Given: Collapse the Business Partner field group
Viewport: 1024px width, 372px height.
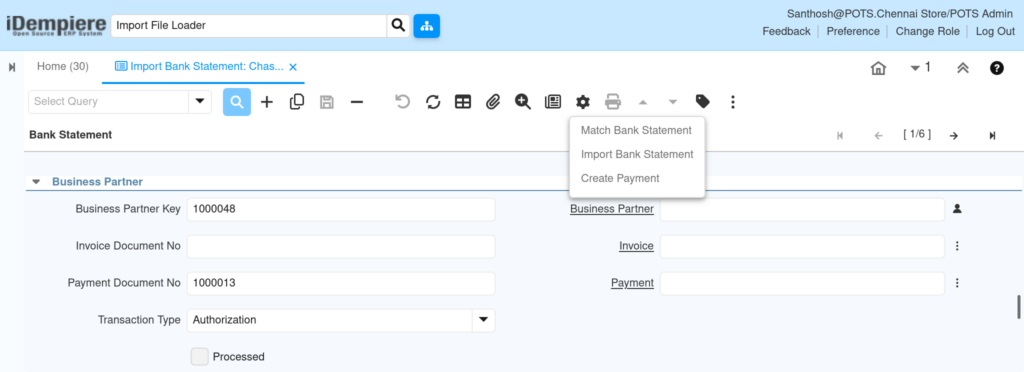Looking at the screenshot, I should click(x=36, y=182).
